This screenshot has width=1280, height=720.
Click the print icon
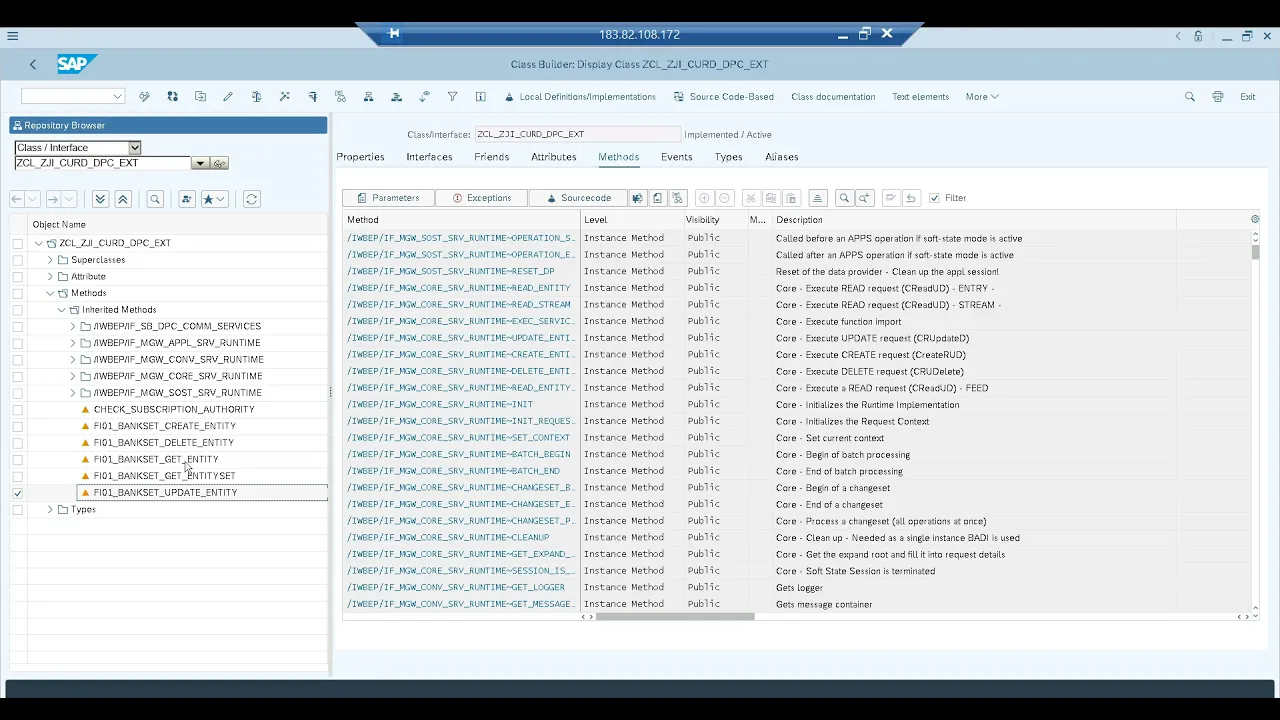coord(1217,97)
